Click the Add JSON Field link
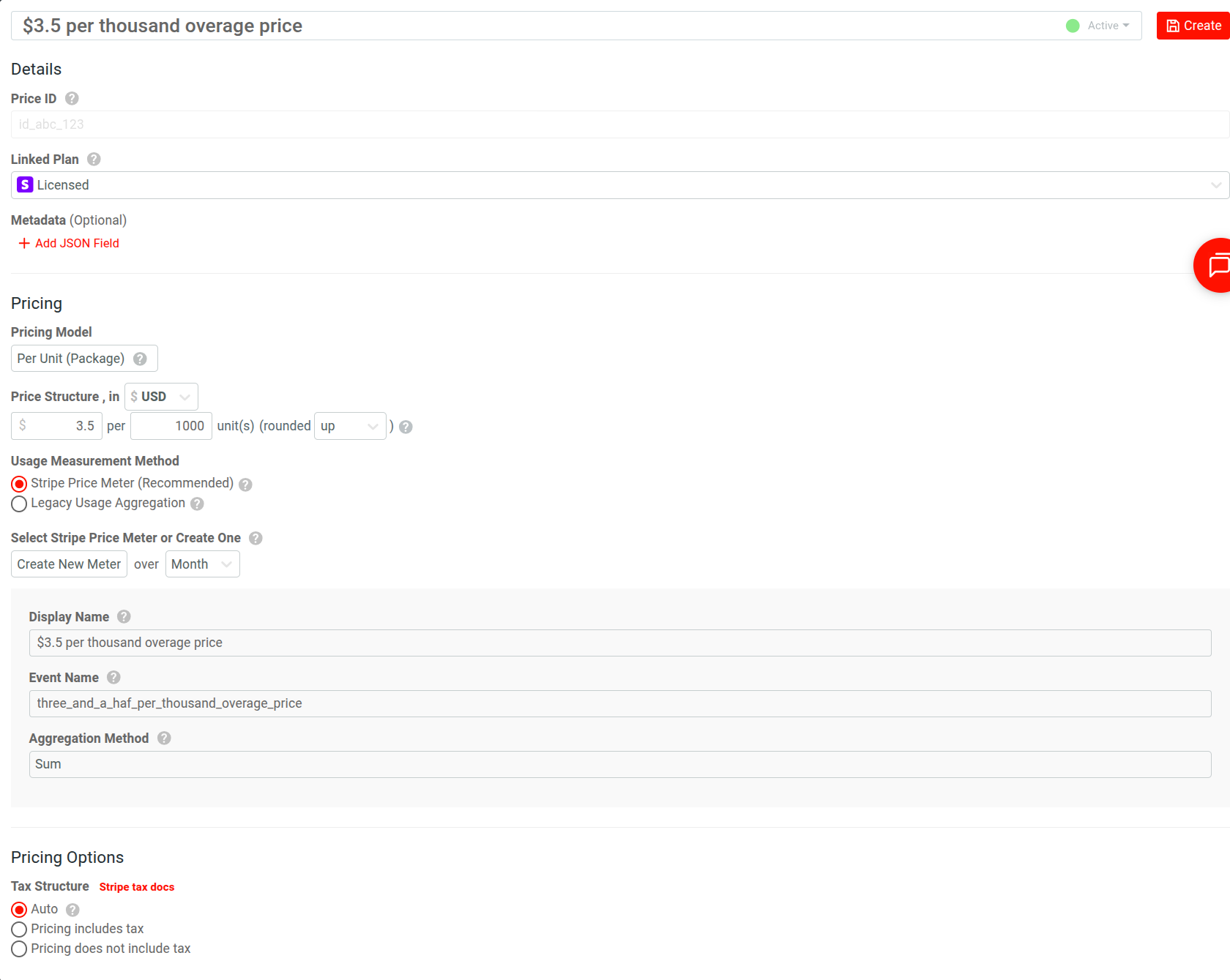The height and width of the screenshot is (980, 1230). (69, 242)
